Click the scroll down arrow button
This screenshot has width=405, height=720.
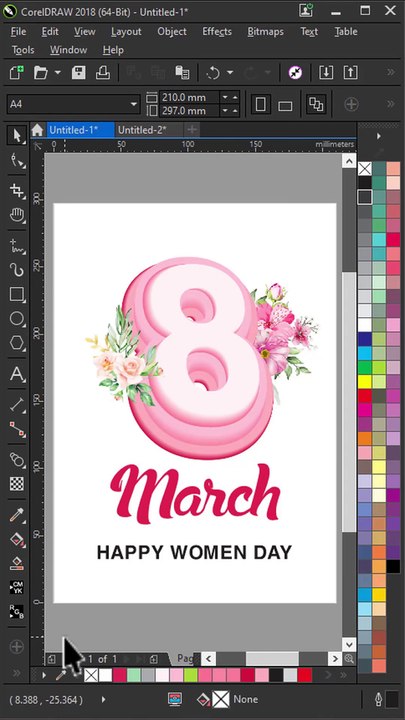[x=349, y=644]
